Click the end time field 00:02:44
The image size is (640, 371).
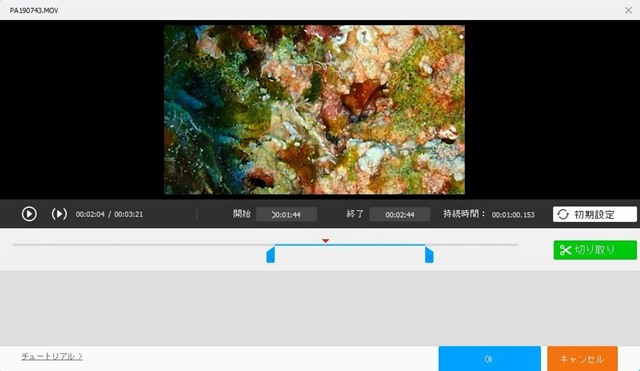400,214
